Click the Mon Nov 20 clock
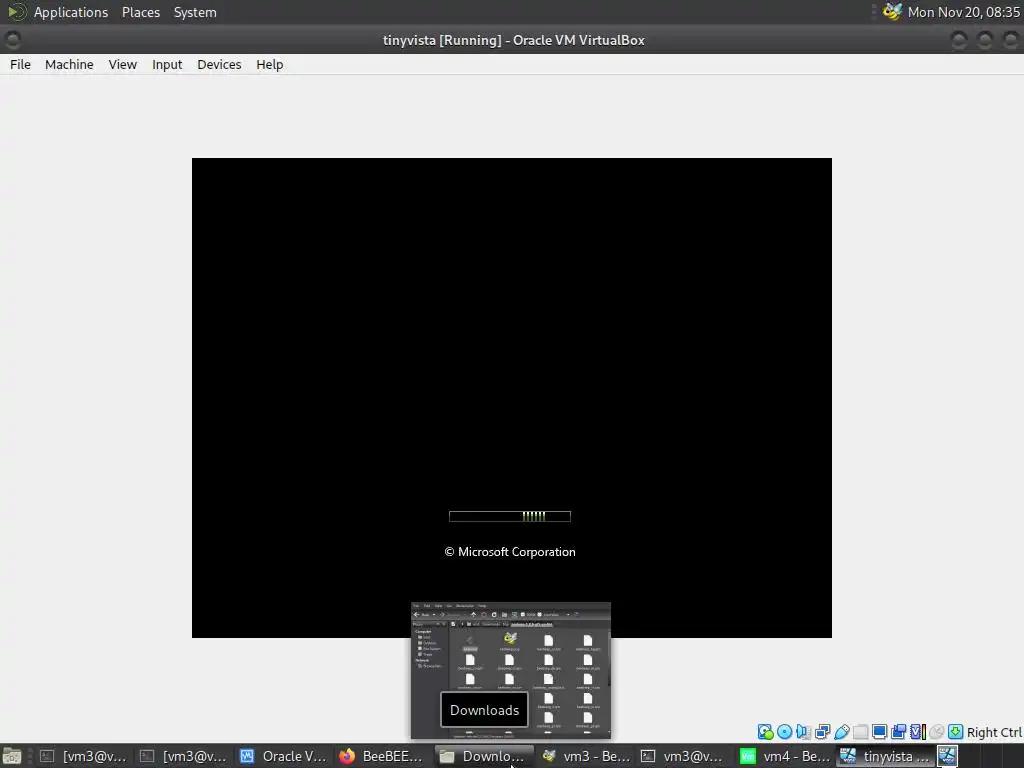This screenshot has width=1024, height=768. [964, 12]
